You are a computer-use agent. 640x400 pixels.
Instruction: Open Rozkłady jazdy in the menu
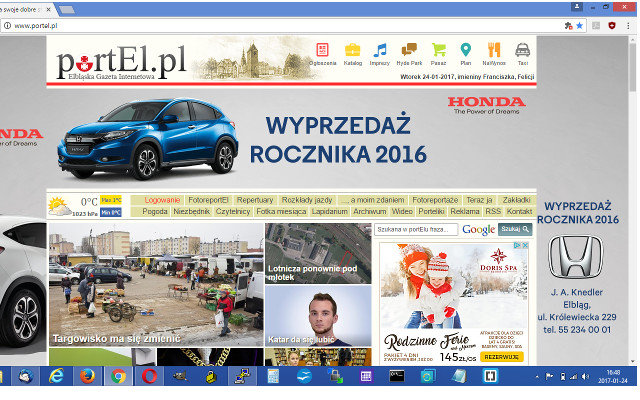tap(307, 200)
